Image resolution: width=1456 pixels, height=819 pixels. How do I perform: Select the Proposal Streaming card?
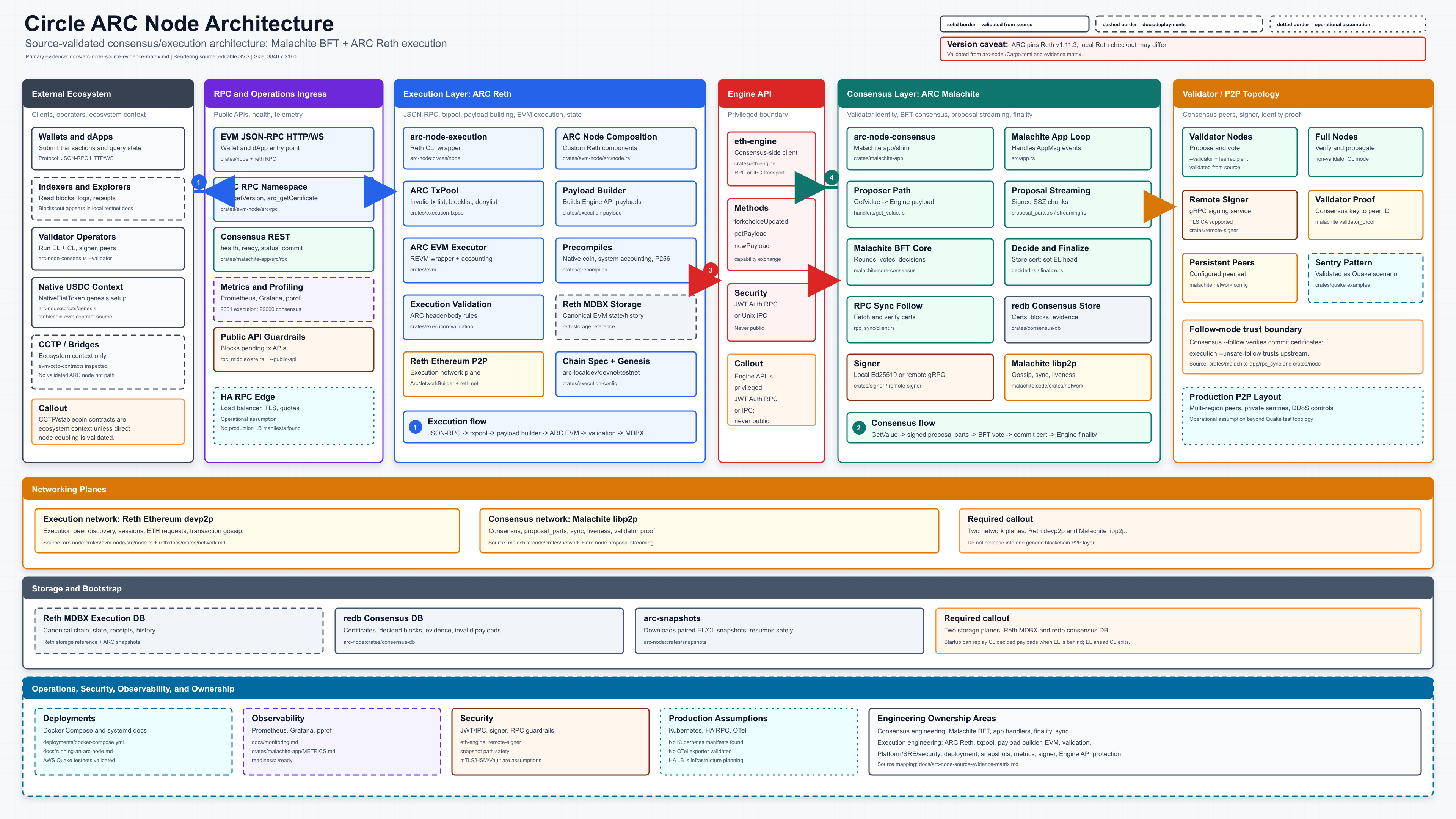pyautogui.click(x=1077, y=204)
